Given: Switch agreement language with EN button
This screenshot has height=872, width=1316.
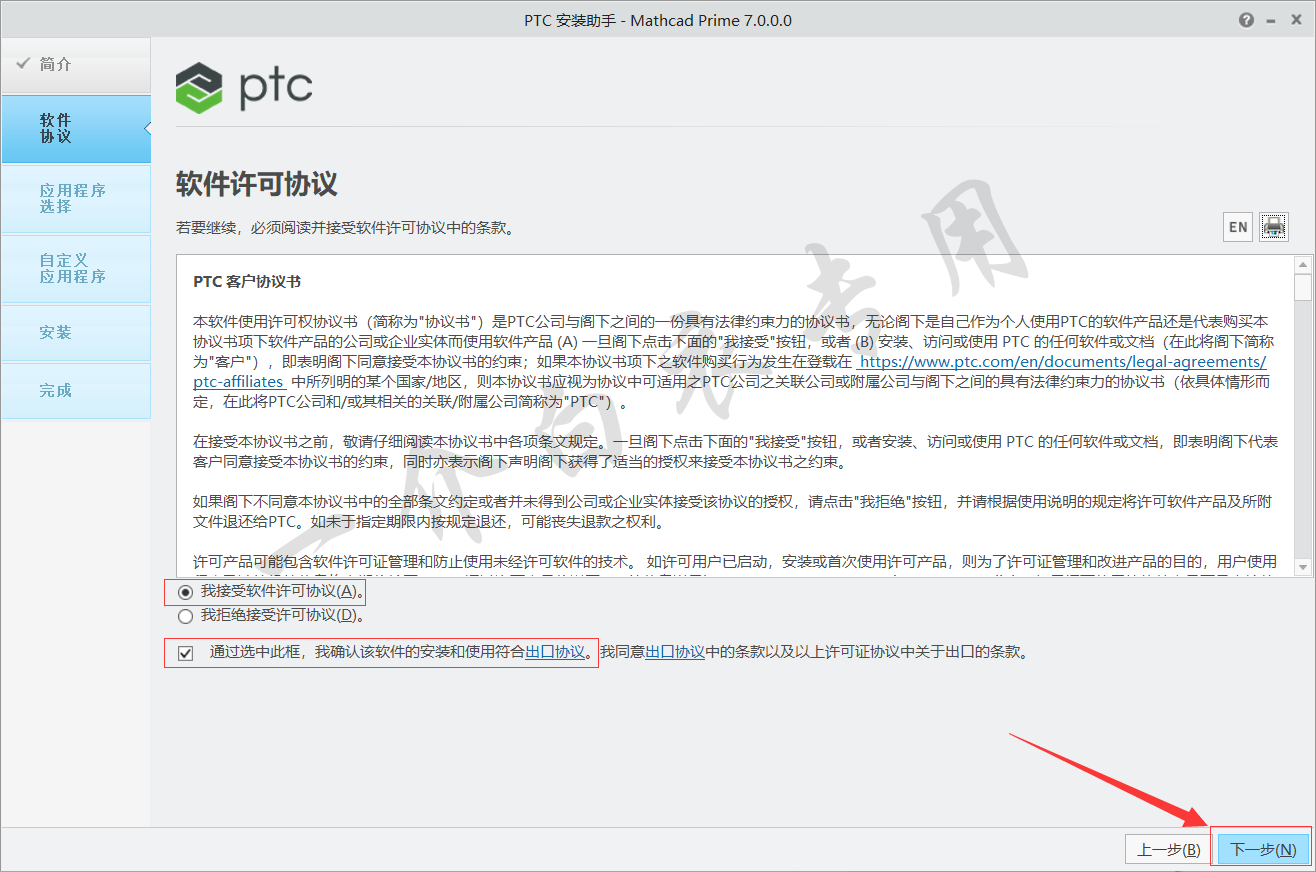Looking at the screenshot, I should coord(1238,227).
